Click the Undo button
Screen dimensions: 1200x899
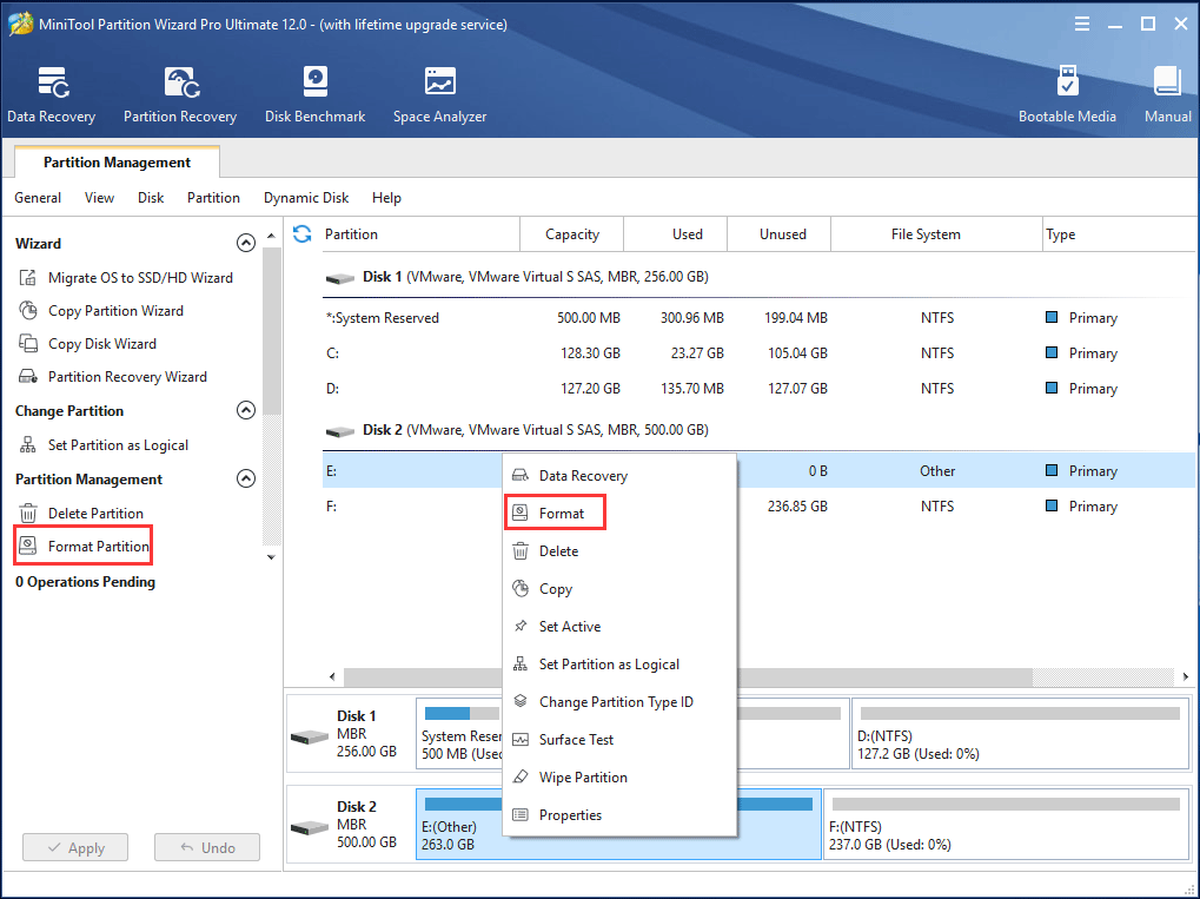(x=207, y=848)
